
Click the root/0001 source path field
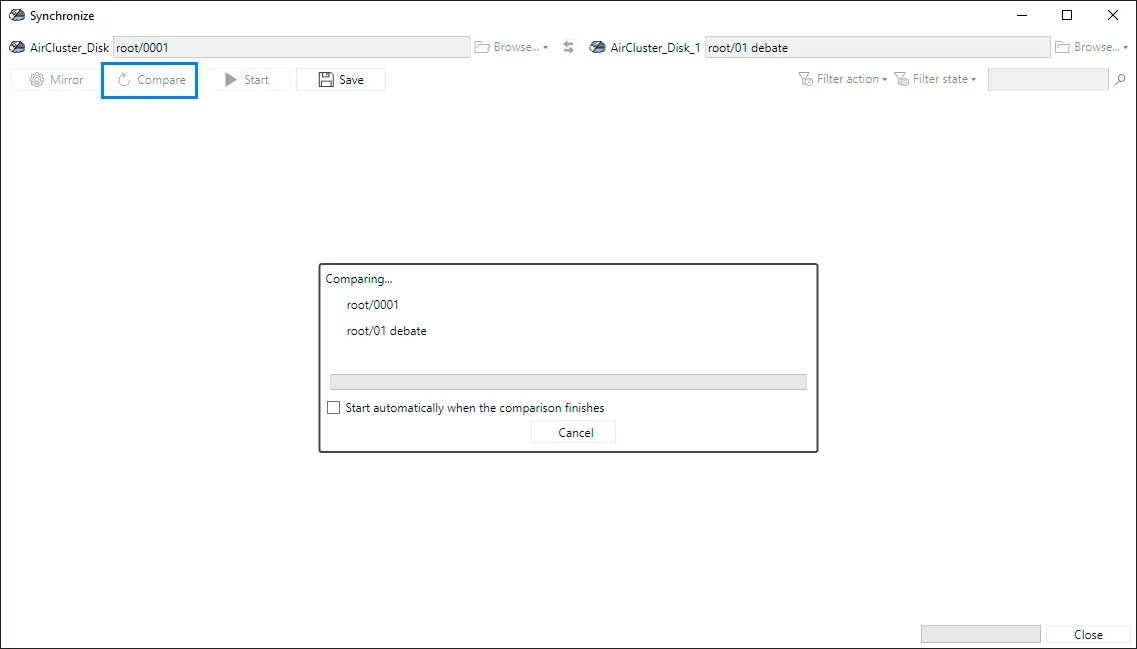(292, 47)
